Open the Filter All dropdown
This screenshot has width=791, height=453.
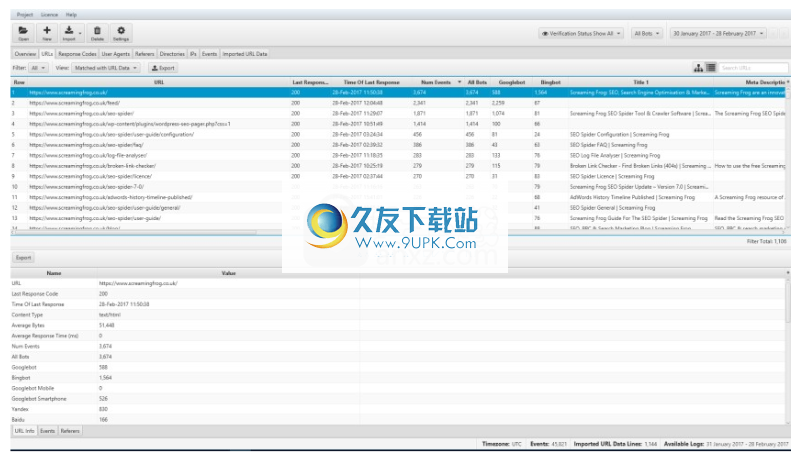point(38,68)
